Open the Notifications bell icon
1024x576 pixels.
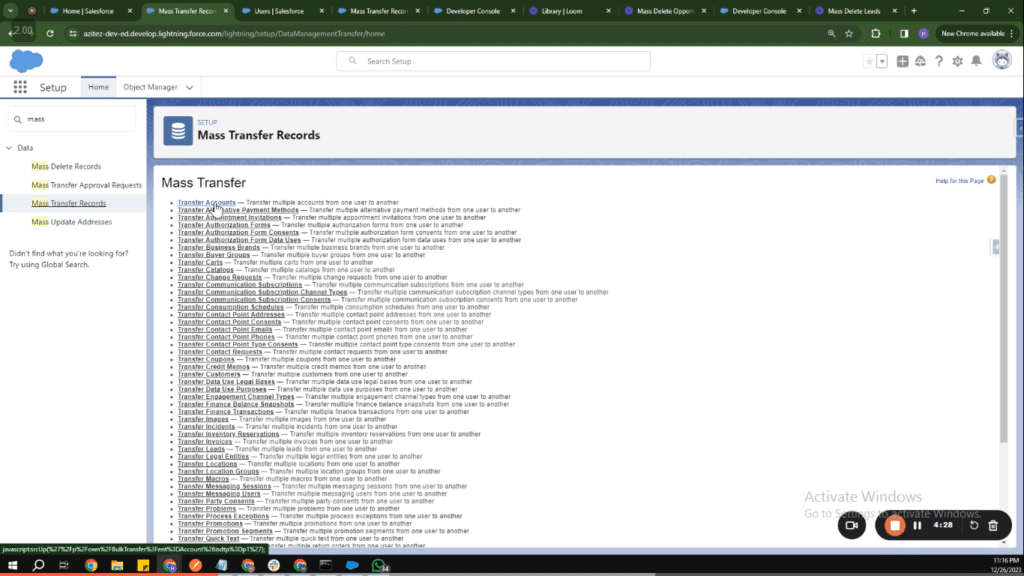(976, 61)
